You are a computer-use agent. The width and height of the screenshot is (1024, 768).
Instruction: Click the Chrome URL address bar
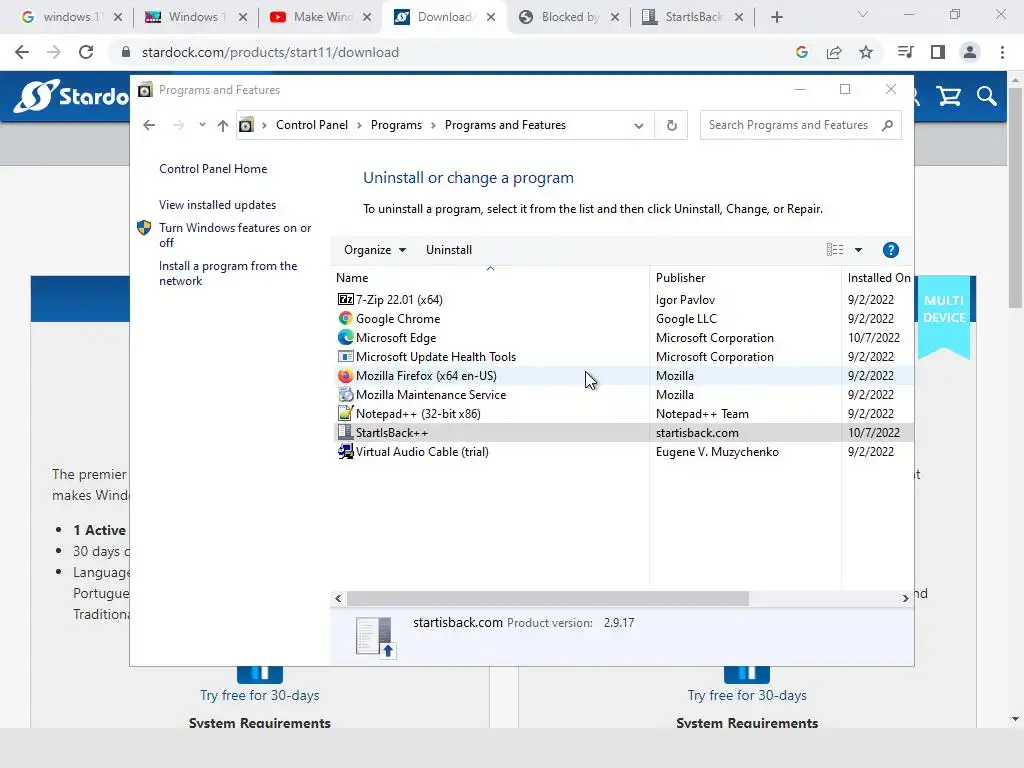point(451,52)
